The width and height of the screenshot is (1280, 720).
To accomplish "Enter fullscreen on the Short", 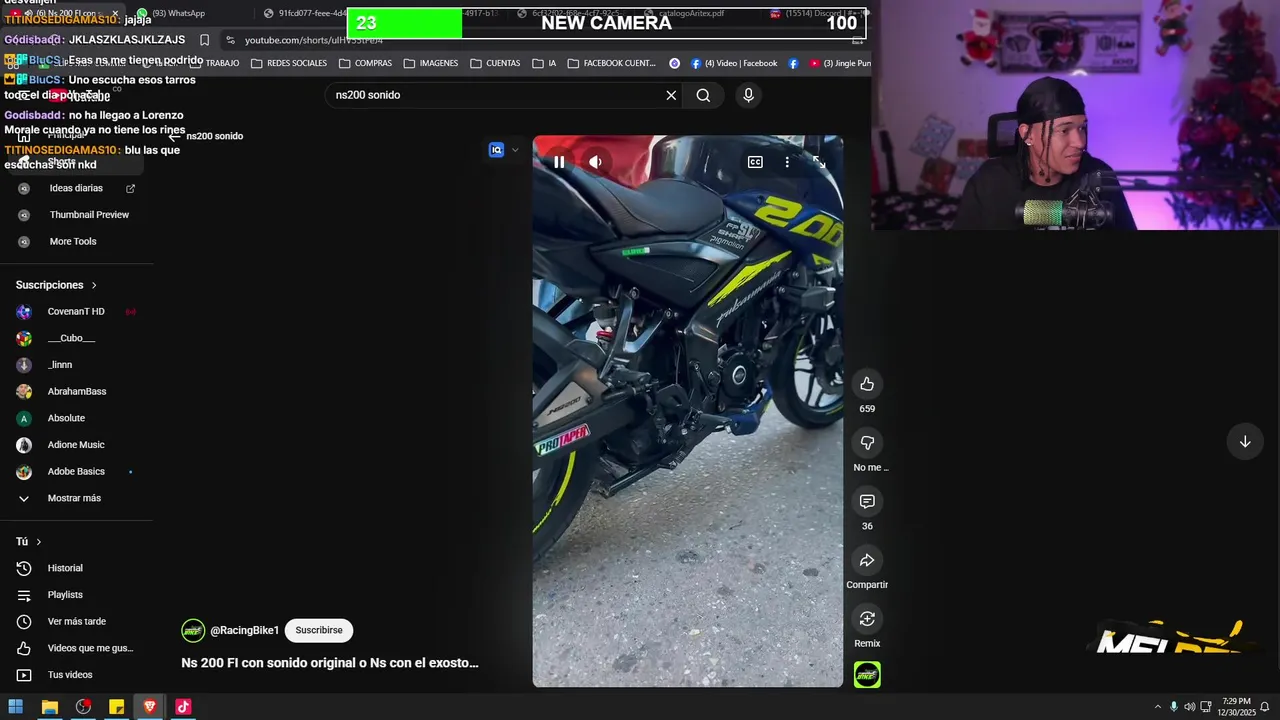I will [819, 162].
